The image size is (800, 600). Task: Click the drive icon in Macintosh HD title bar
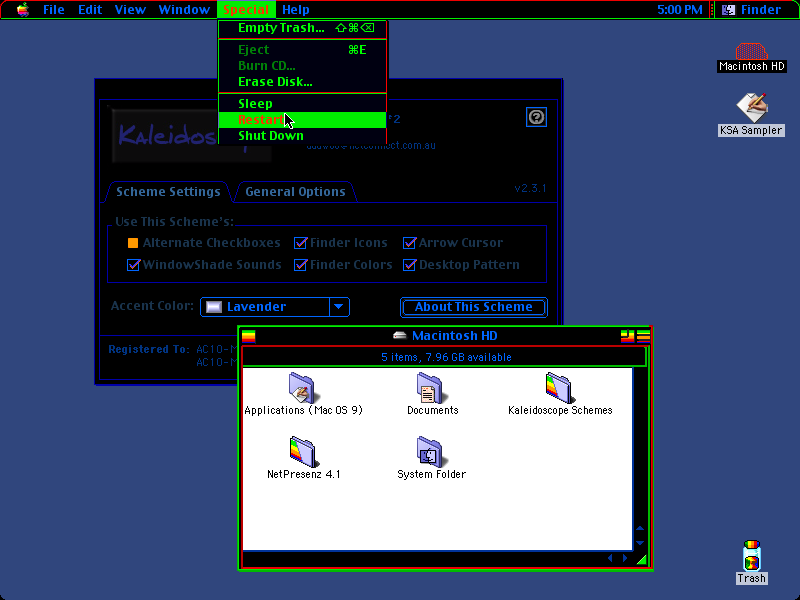coord(399,335)
